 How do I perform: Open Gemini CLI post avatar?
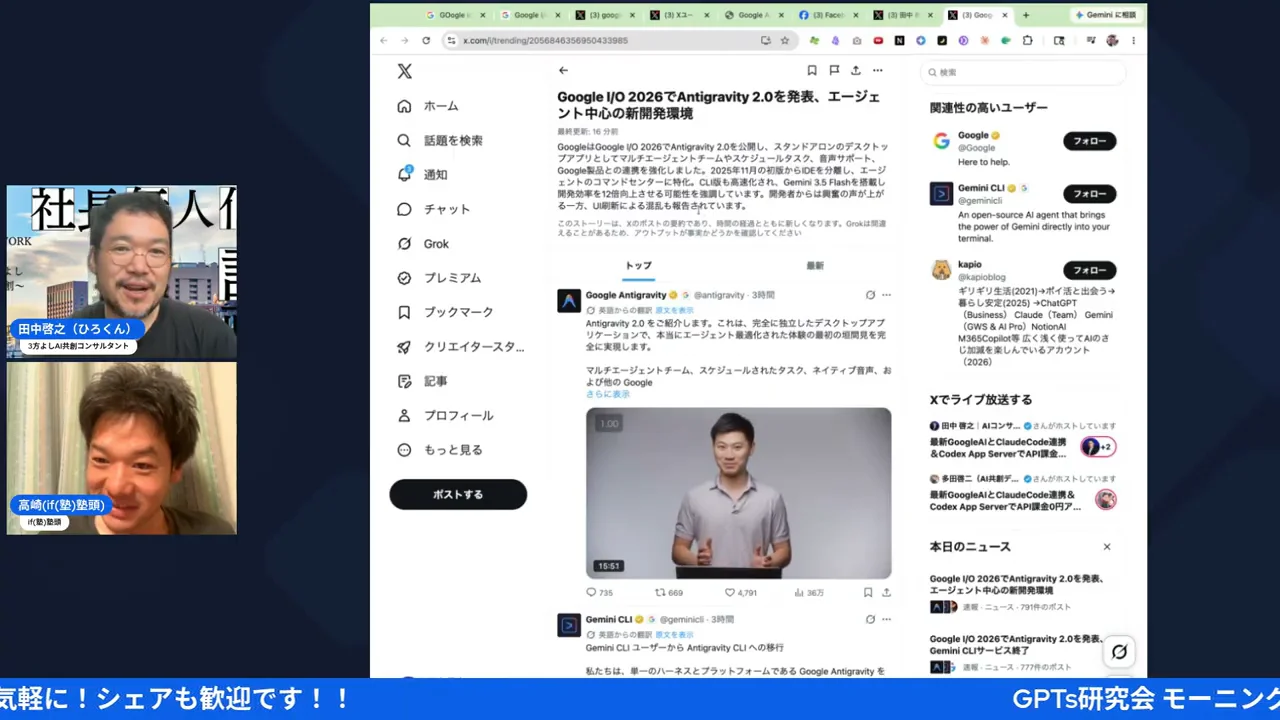[x=569, y=625]
